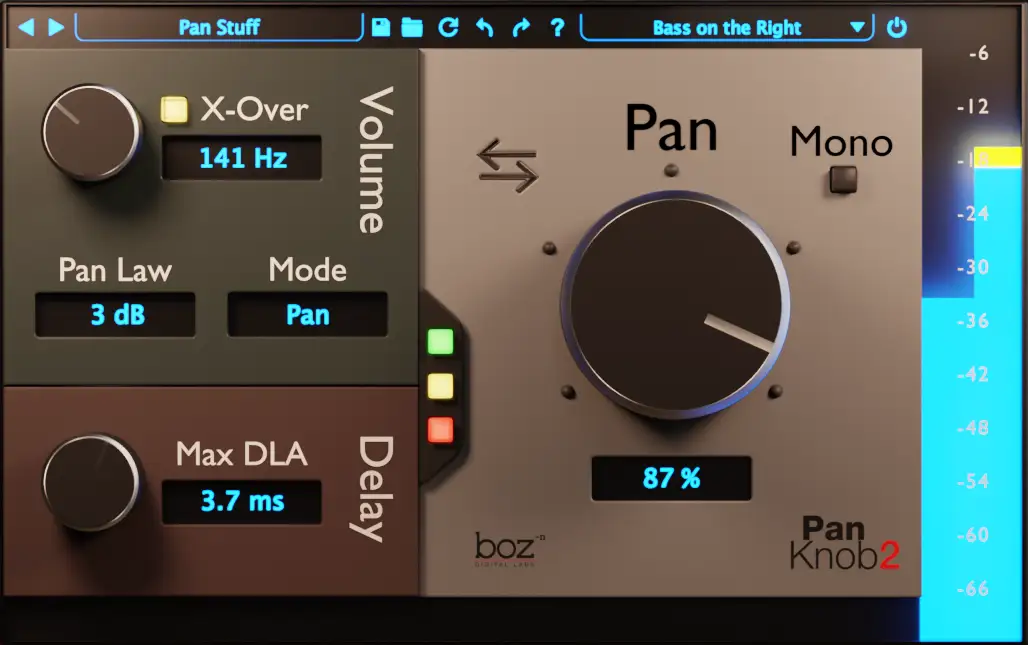
Task: Select the next preset arrow
Action: 57,27
